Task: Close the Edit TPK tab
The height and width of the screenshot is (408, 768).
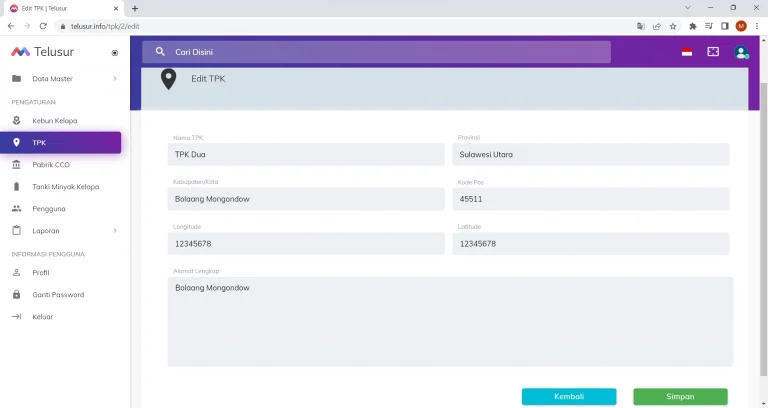Action: (x=116, y=8)
